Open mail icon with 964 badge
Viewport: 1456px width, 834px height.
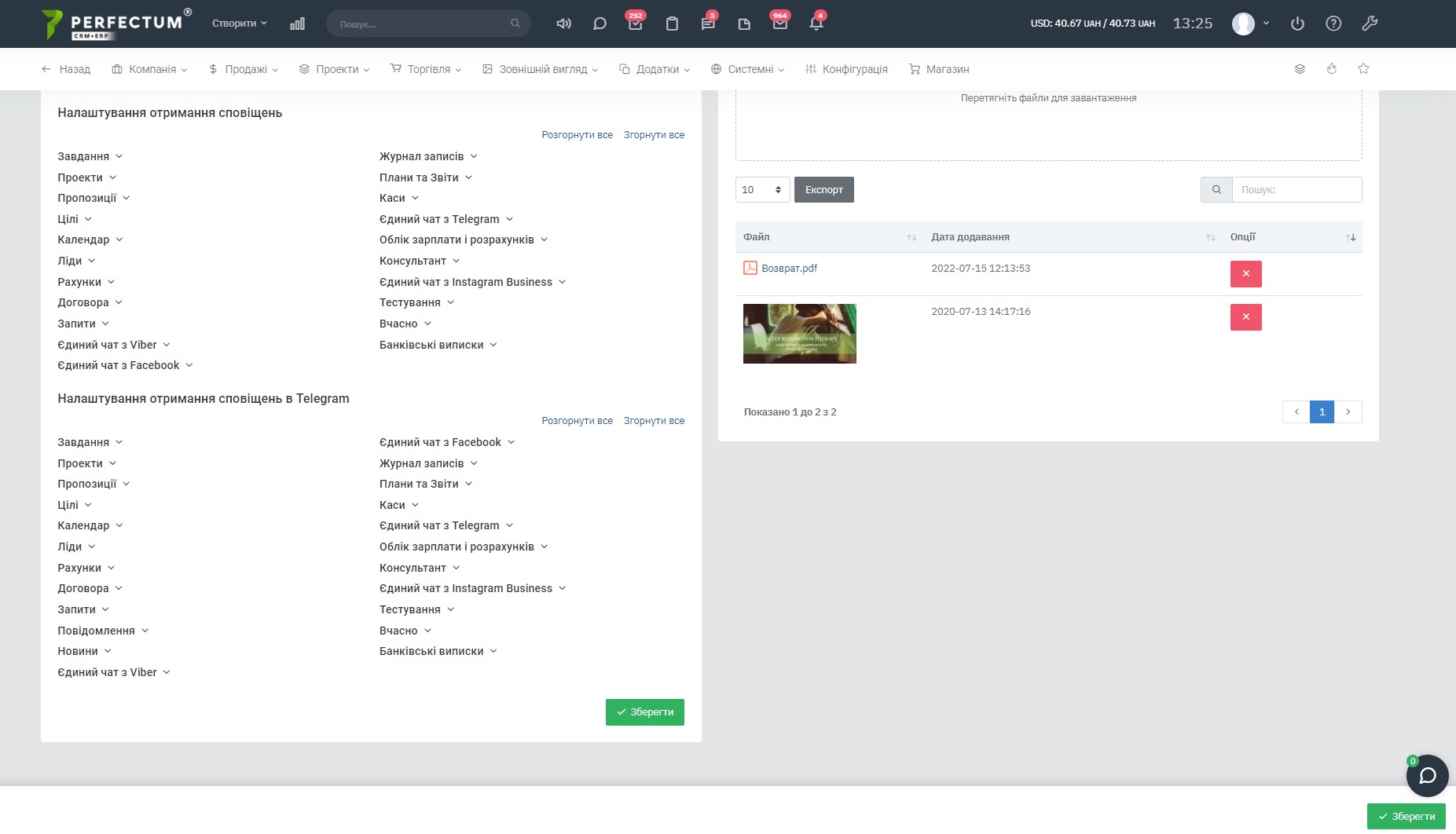779,24
